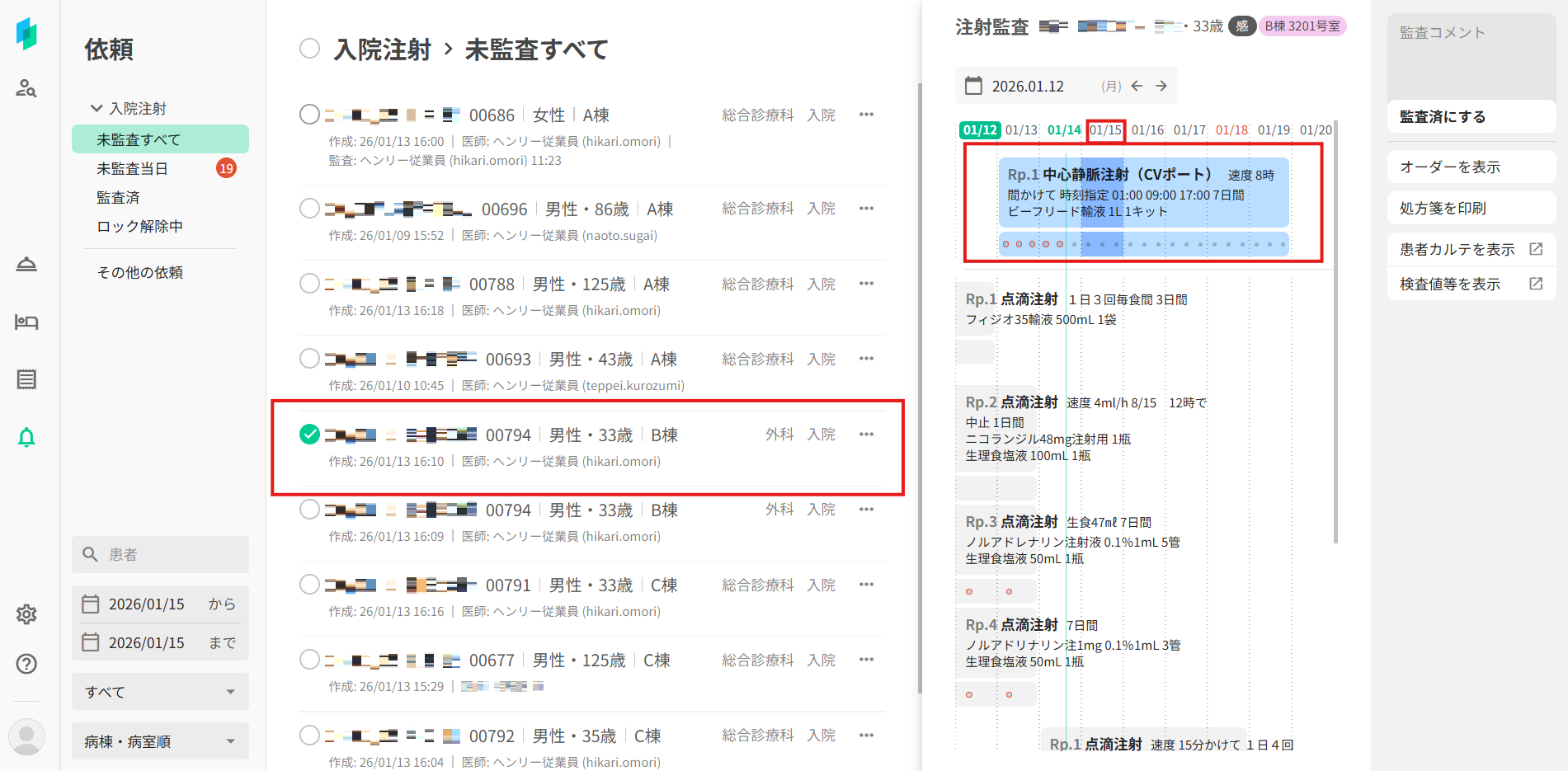Click the オーダーを表示 button
1568x771 pixels.
[1471, 167]
